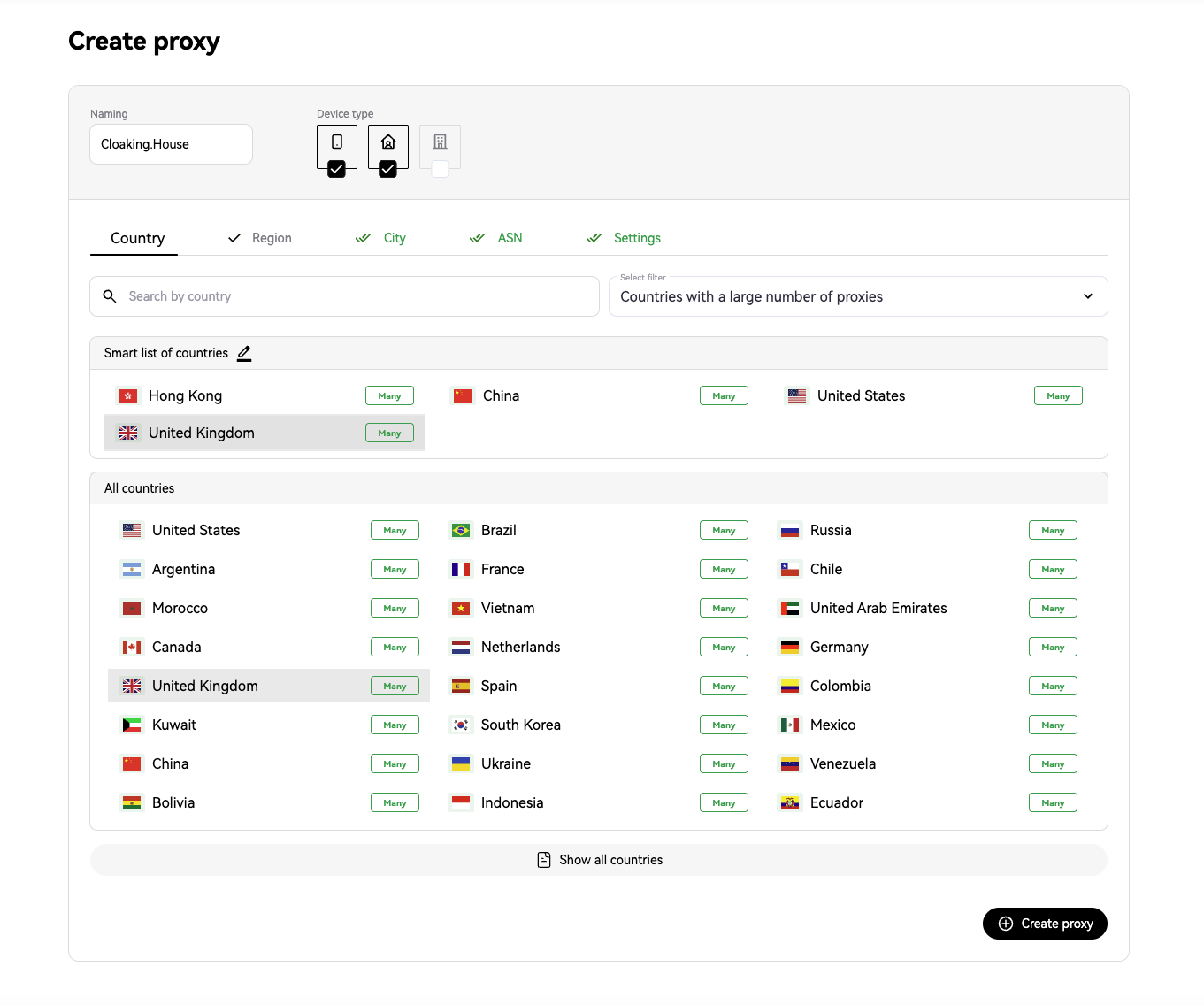The height and width of the screenshot is (1005, 1204).
Task: Click the Create proxy button
Action: (x=1045, y=924)
